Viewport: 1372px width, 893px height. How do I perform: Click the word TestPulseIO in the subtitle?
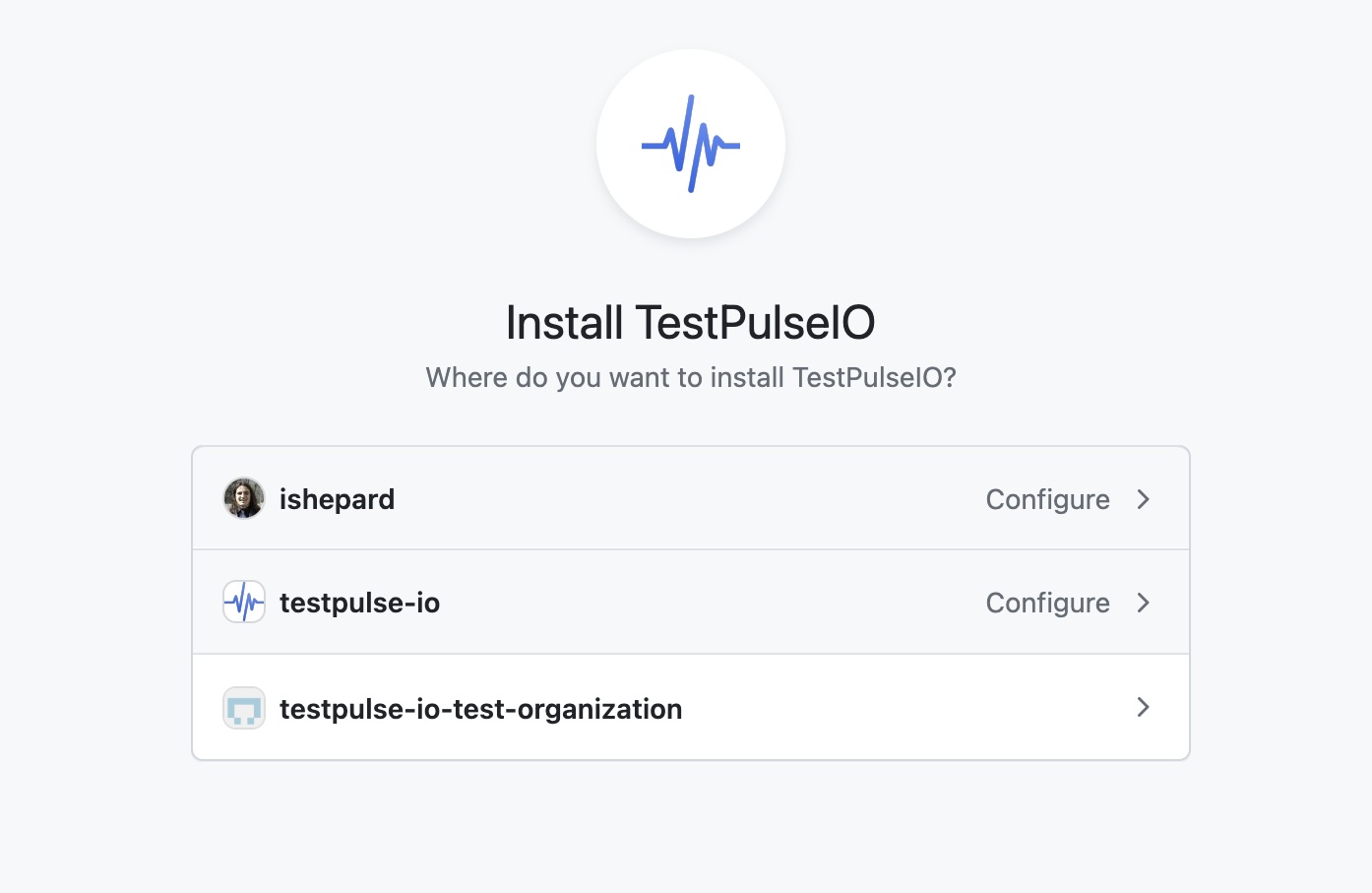874,377
